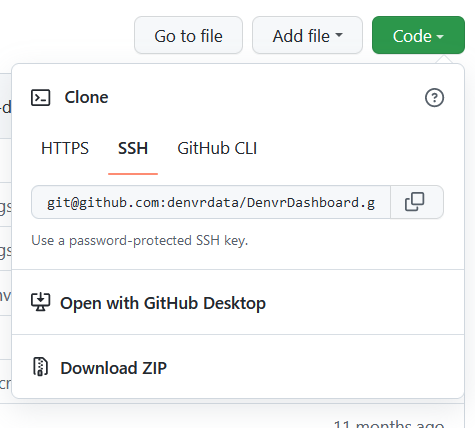
Task: Click the GitHub Desktop download-monitor icon
Action: point(41,302)
